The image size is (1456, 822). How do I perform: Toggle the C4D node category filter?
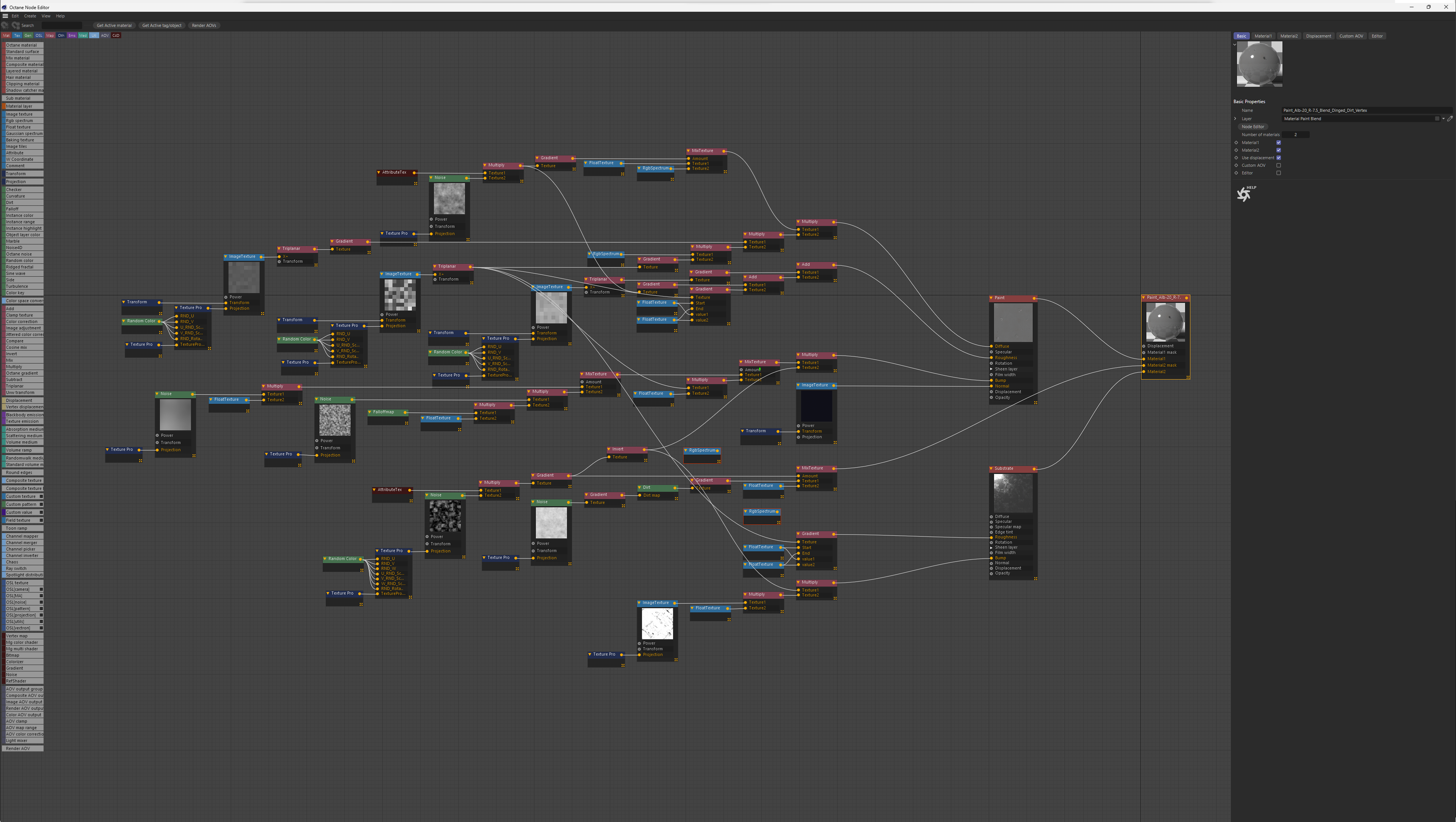(116, 36)
